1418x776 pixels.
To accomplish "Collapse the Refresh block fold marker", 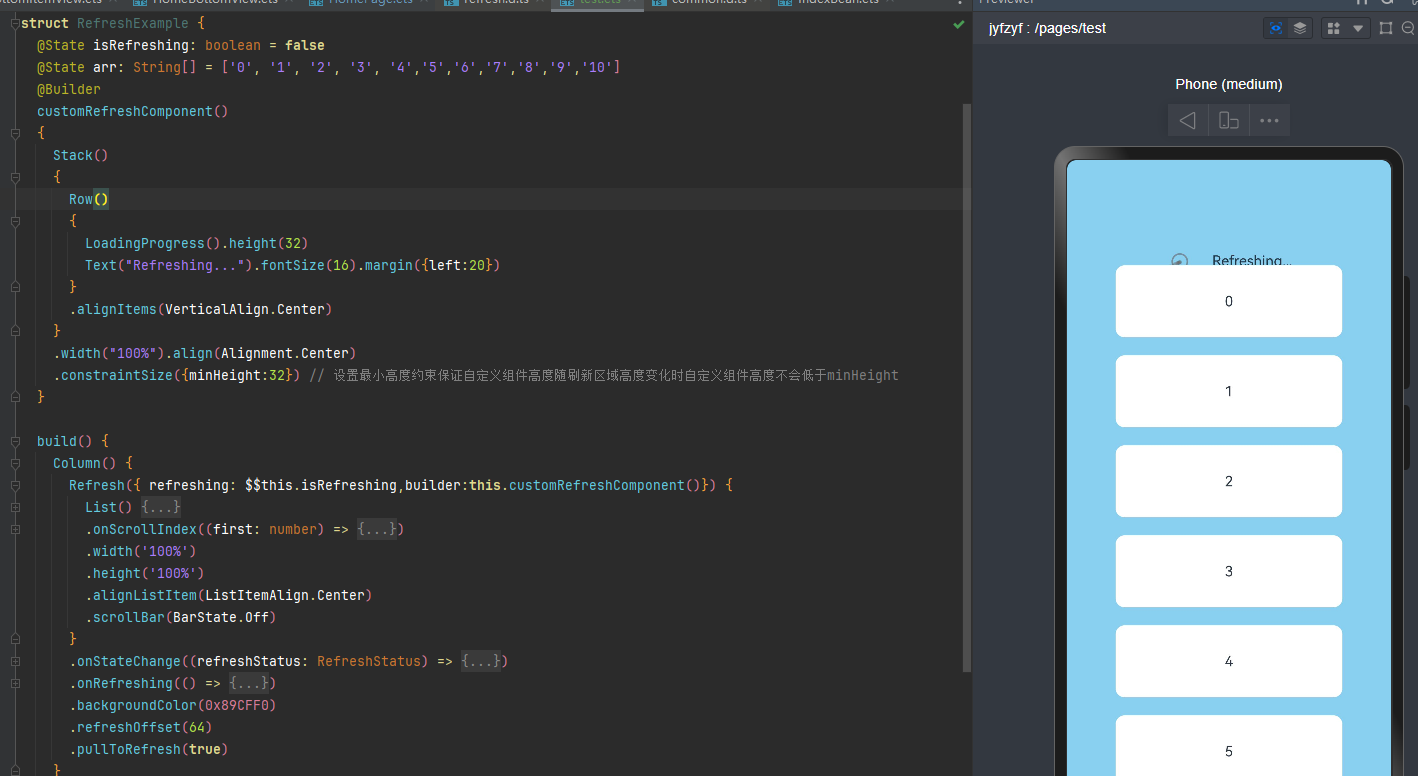I will coord(15,485).
